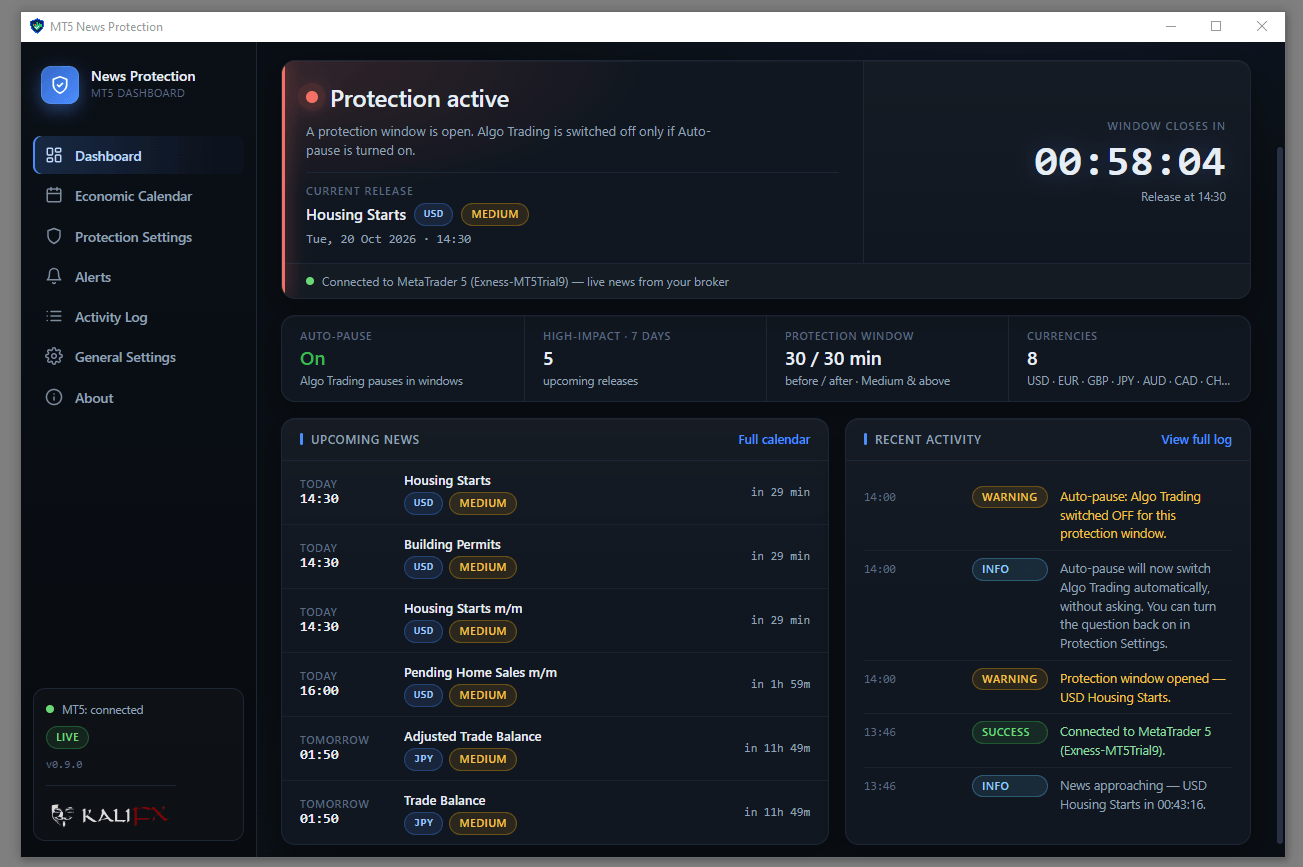Click the 00:58:04 countdown timer
This screenshot has height=867, width=1303.
click(x=1129, y=162)
